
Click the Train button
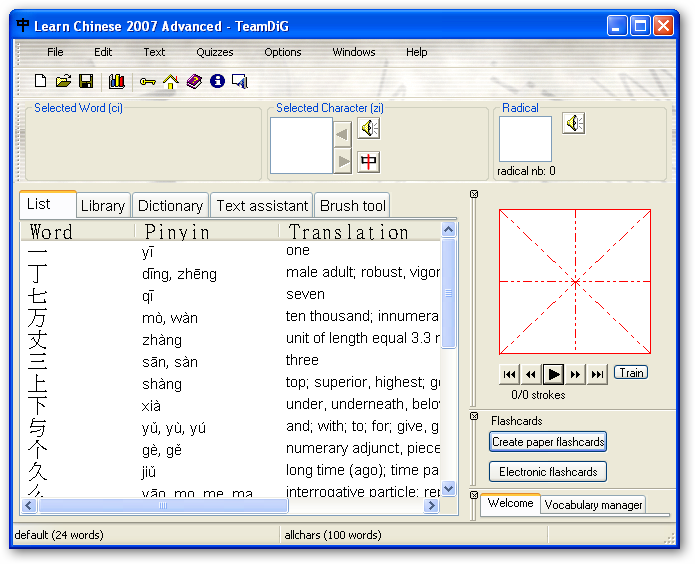tap(631, 372)
